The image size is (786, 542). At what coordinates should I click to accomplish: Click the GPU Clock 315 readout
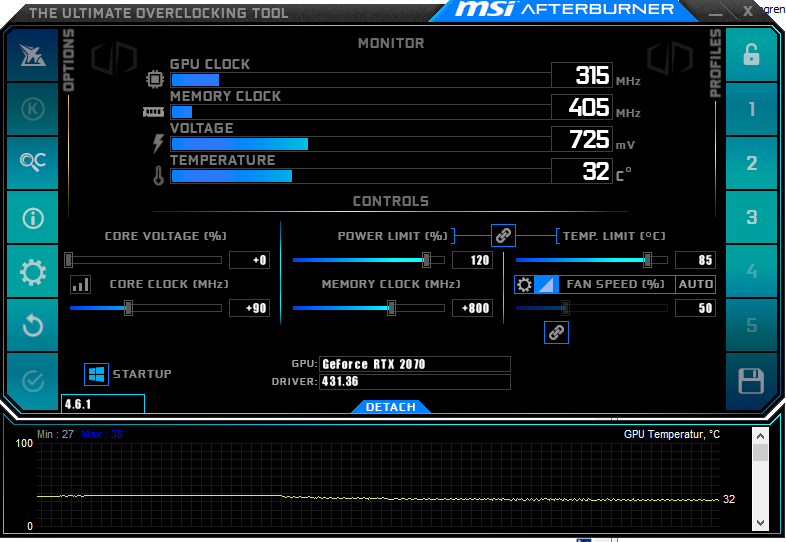(x=582, y=75)
